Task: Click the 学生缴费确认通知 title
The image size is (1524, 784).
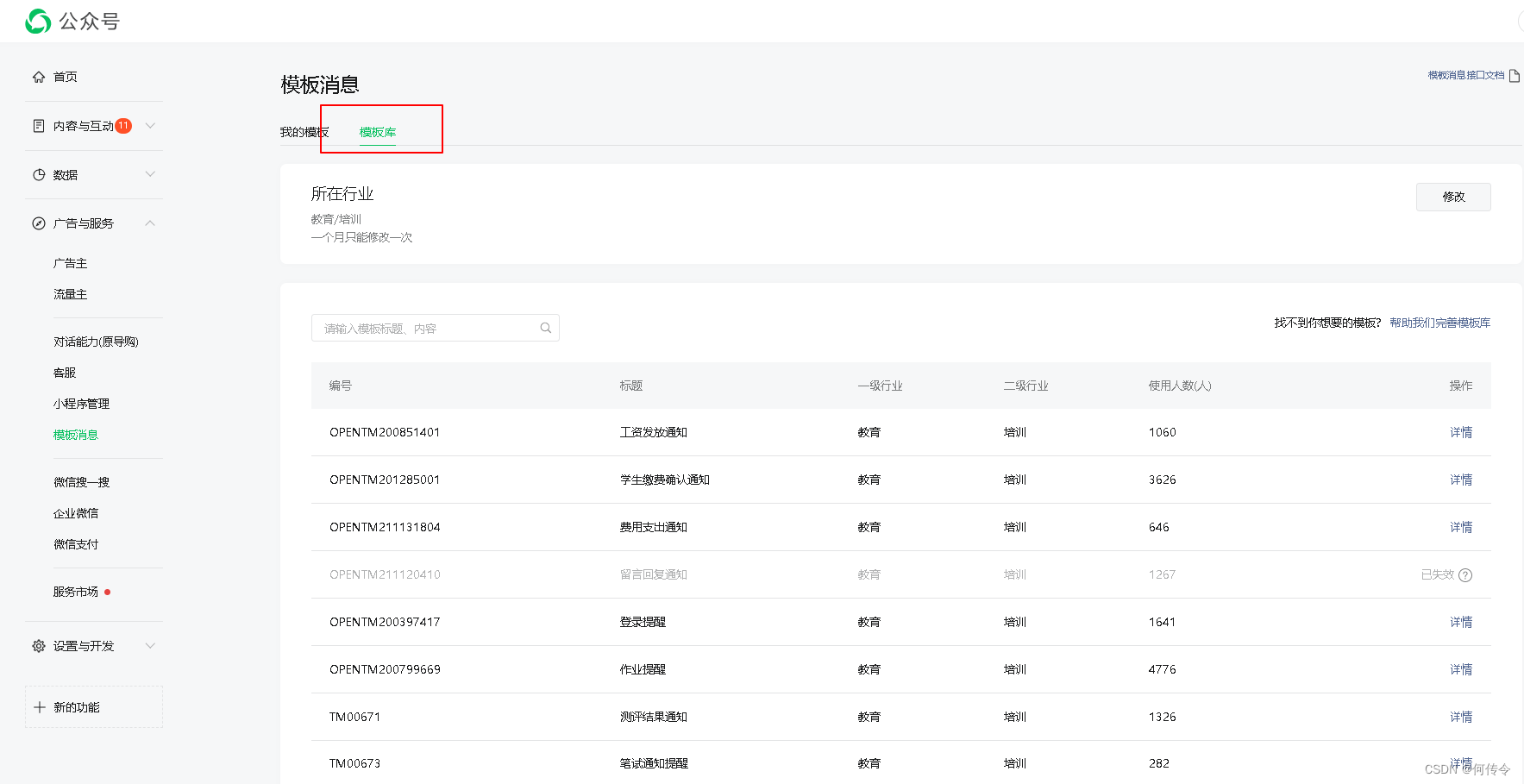Action: coord(664,480)
